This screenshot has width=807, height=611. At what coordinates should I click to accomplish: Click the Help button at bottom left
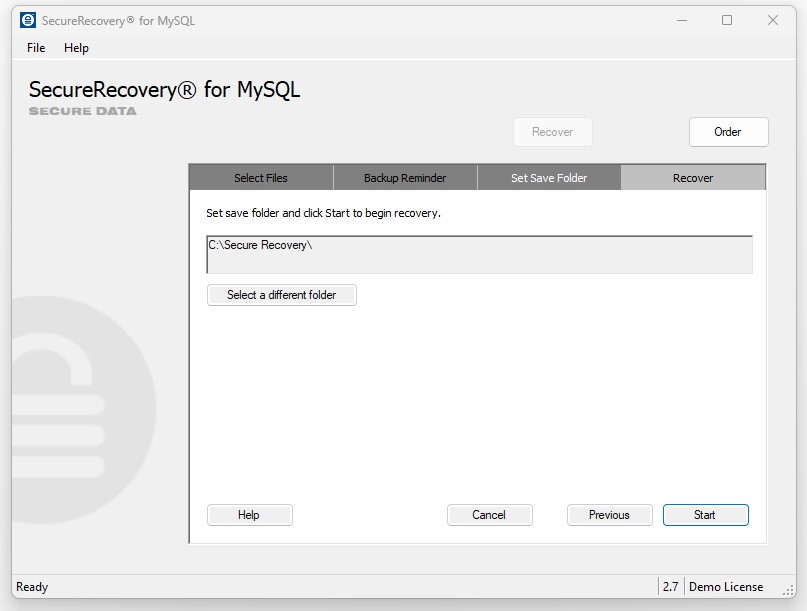coord(249,514)
